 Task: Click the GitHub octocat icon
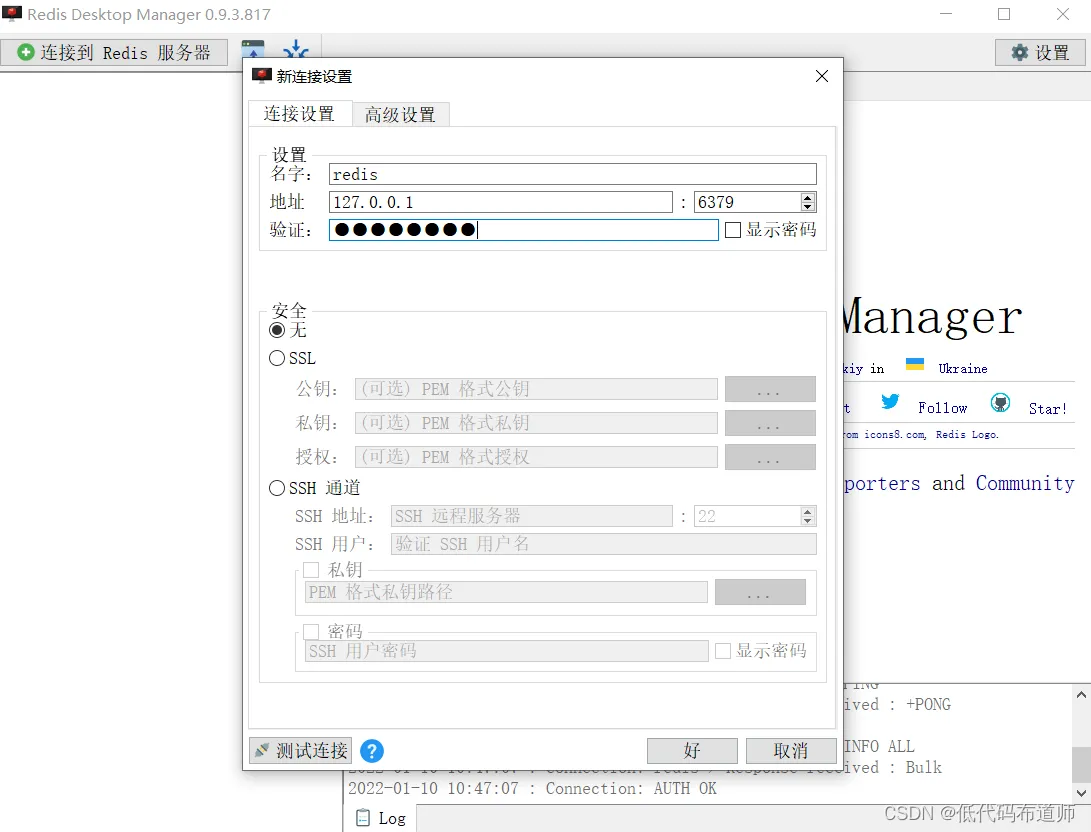(x=1001, y=402)
